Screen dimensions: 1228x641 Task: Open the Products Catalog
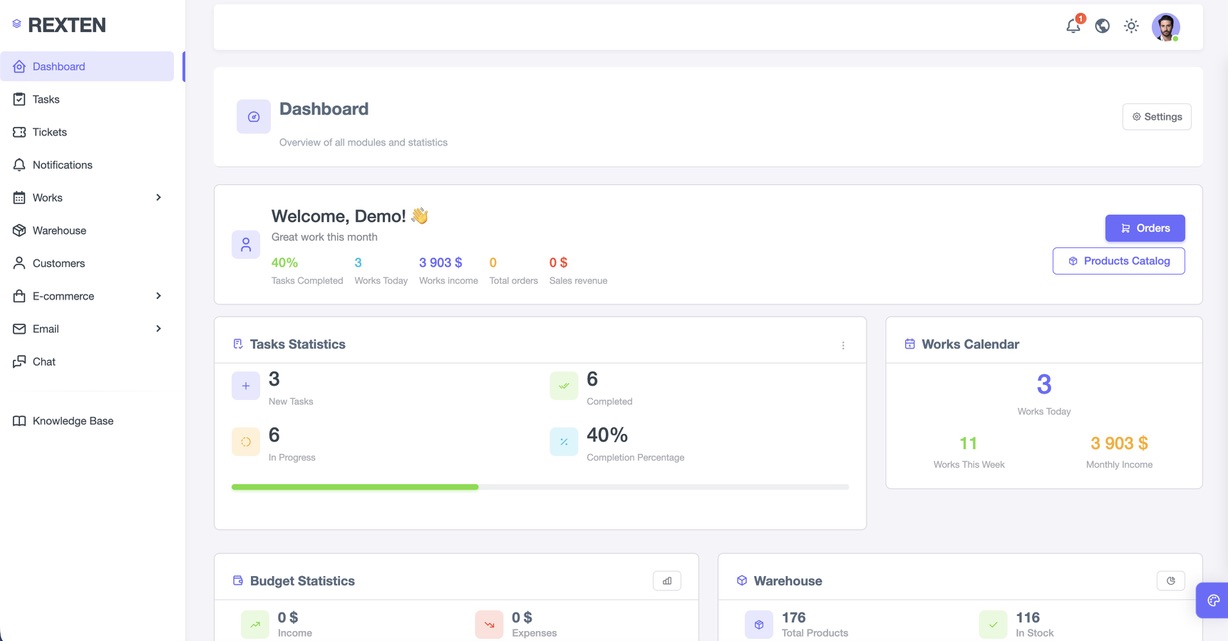pos(1118,260)
